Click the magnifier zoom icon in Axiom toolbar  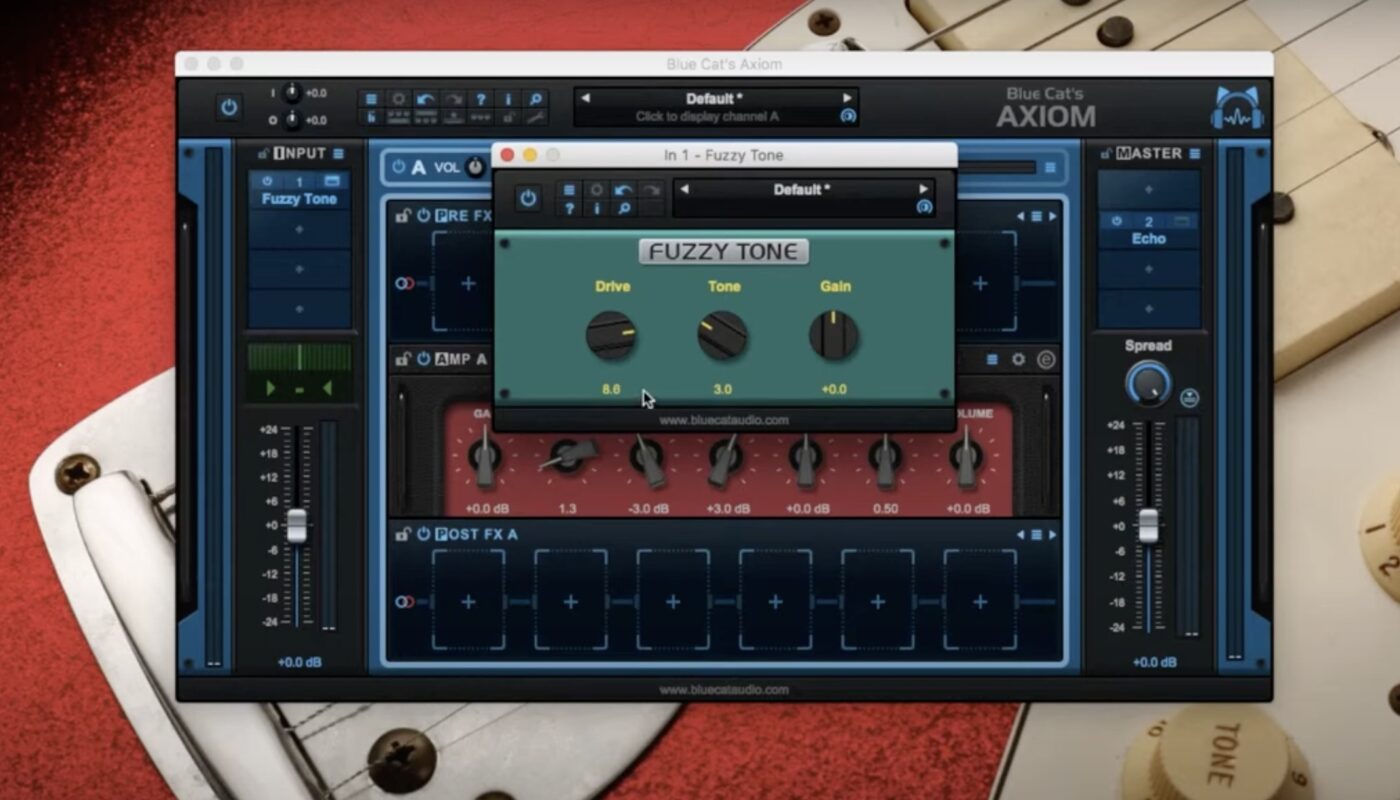[536, 99]
